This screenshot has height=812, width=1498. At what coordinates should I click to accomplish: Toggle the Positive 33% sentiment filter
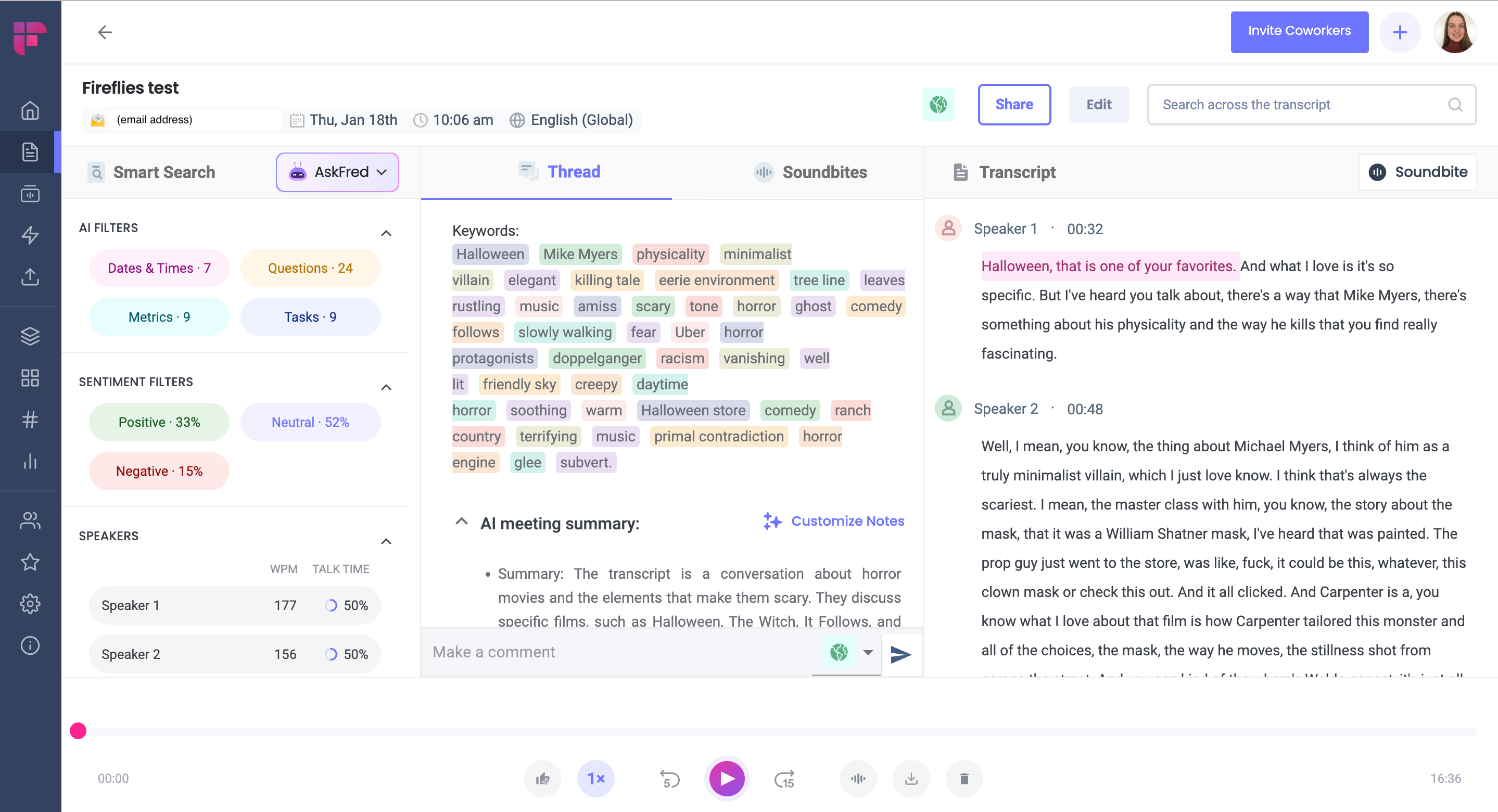159,422
